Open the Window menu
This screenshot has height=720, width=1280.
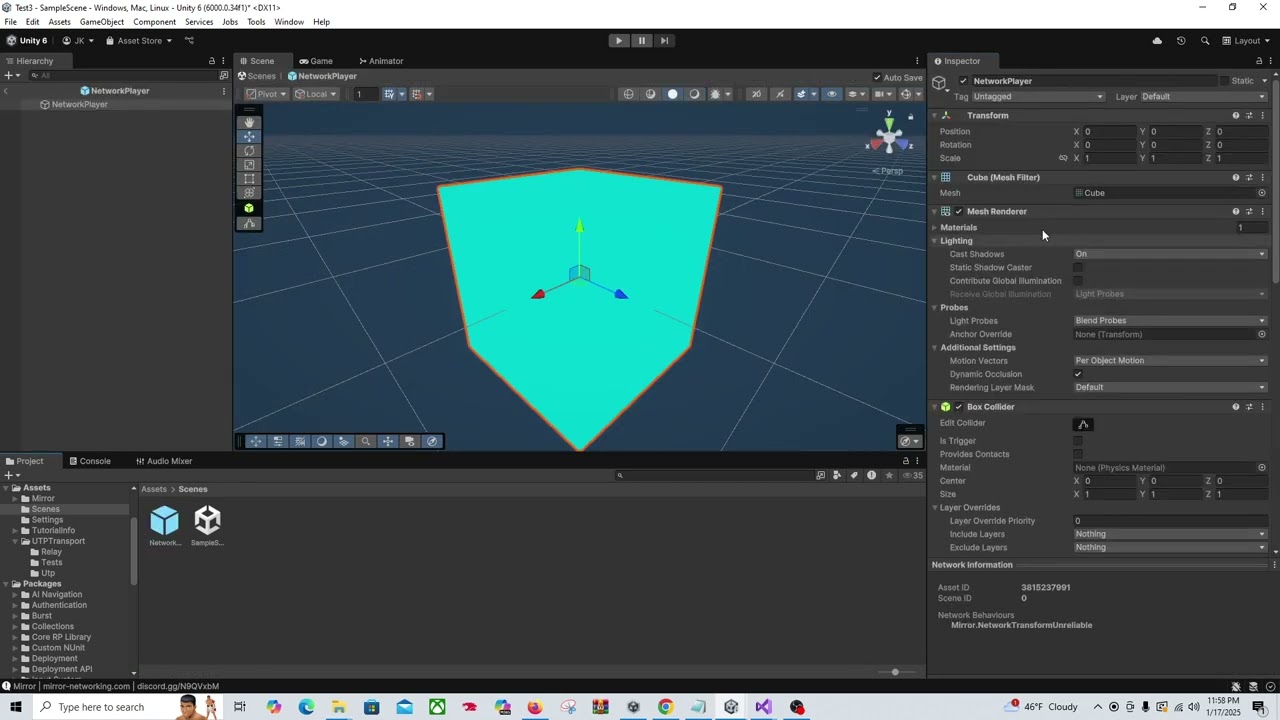pos(289,22)
